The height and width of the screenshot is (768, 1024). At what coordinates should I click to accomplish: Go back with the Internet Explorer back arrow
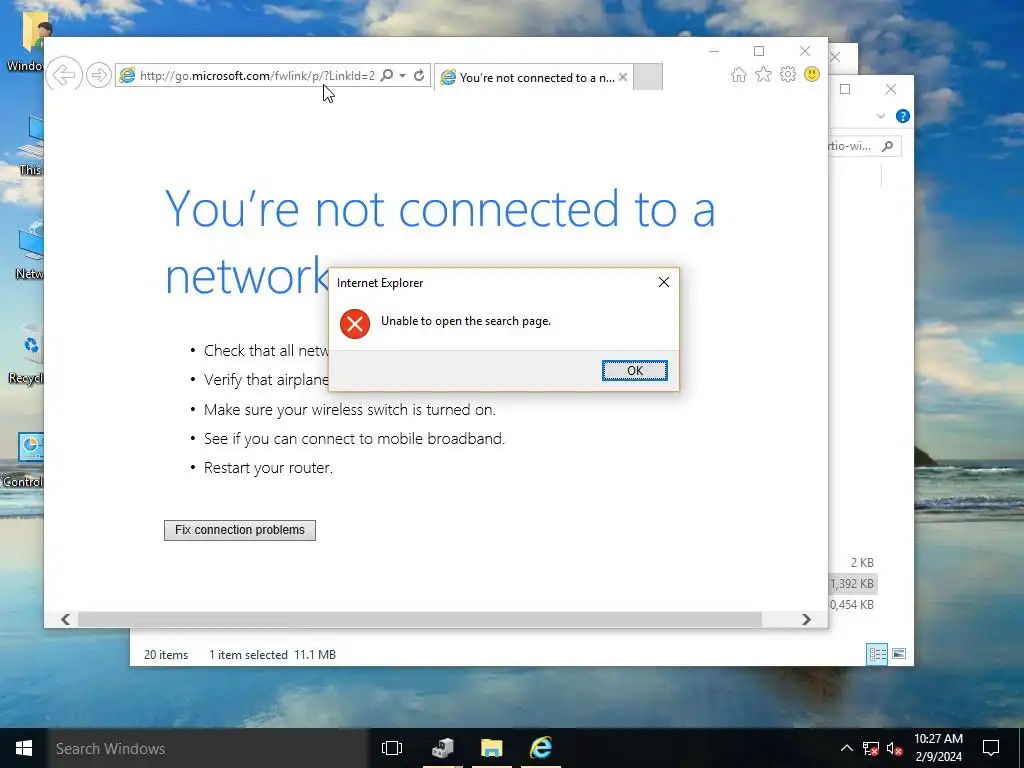tap(64, 75)
